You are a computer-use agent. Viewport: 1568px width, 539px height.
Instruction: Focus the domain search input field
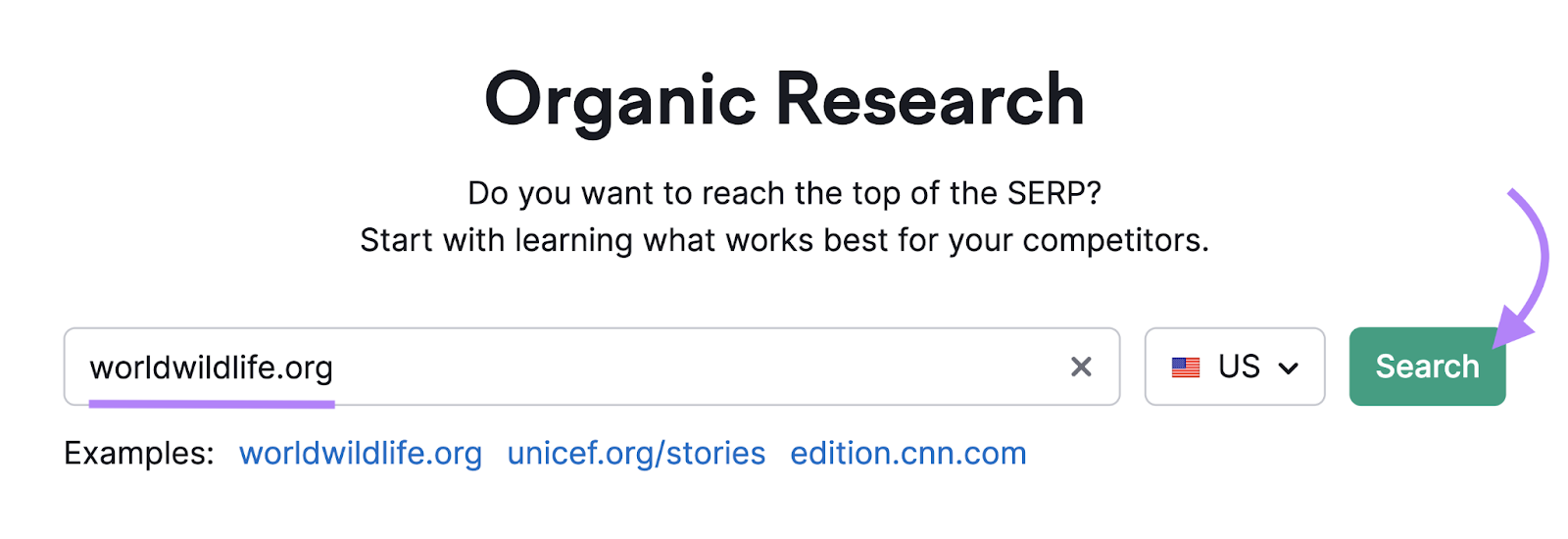(686, 367)
